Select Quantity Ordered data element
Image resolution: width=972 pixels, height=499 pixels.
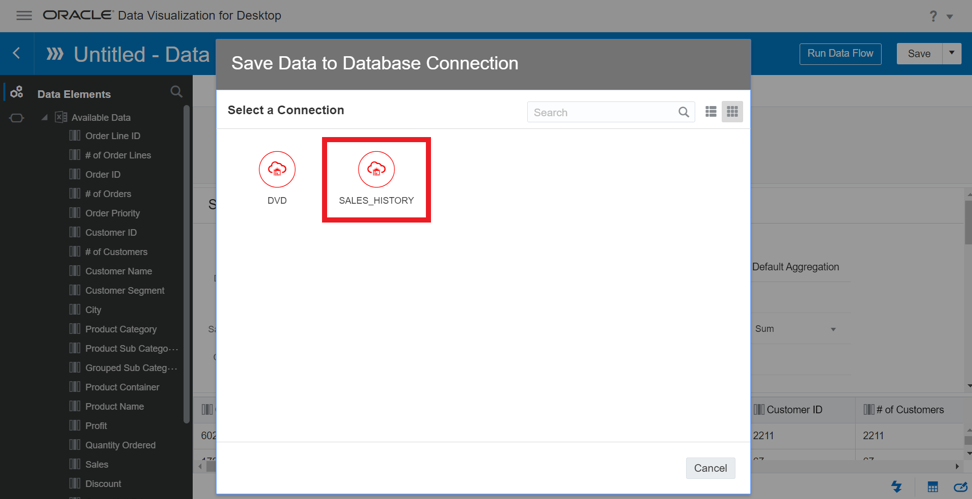(120, 444)
